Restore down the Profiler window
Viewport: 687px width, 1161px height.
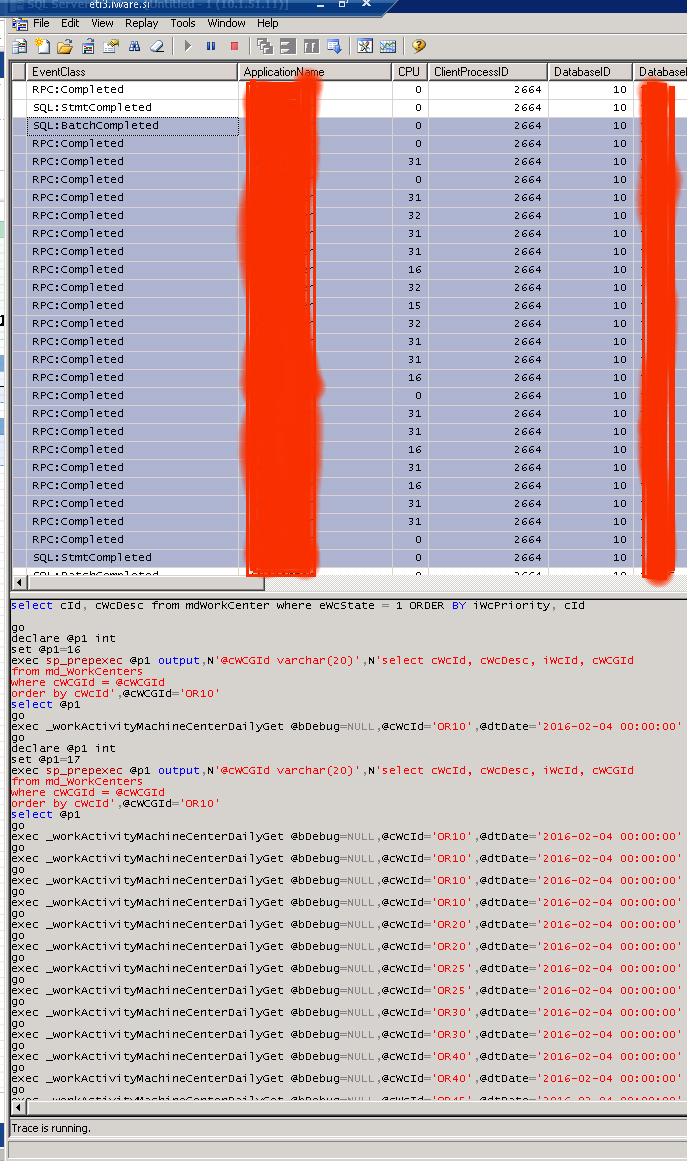pos(343,4)
